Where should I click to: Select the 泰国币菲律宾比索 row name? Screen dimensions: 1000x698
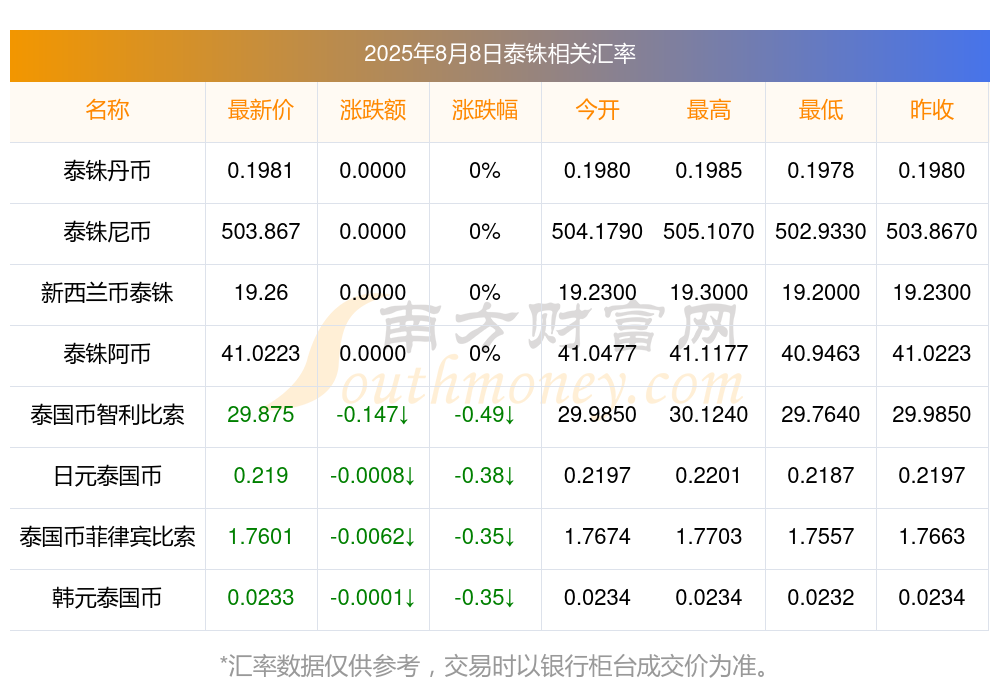click(107, 537)
